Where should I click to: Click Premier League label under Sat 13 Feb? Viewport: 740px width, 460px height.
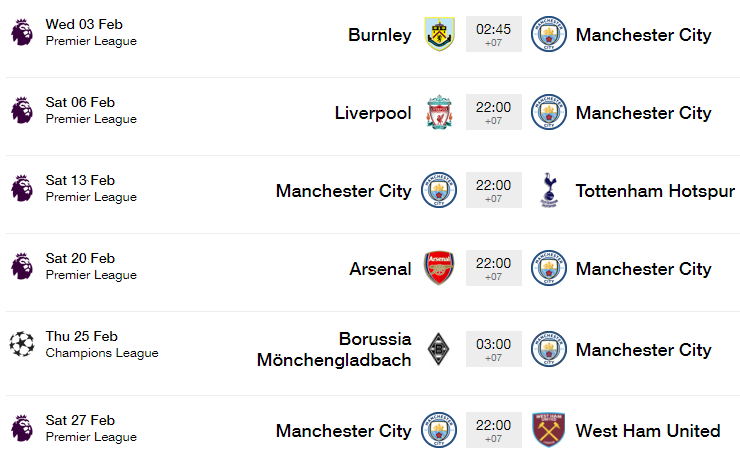point(91,197)
